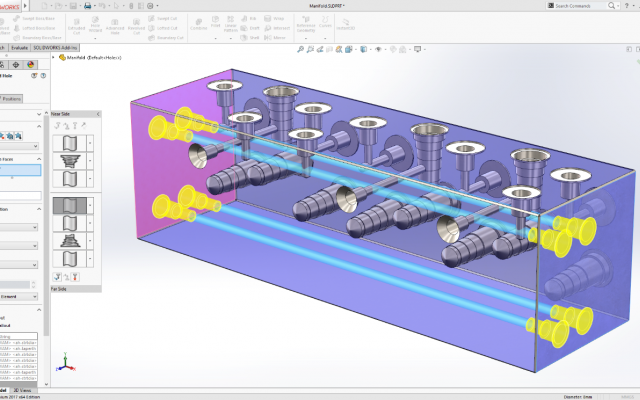Click the Advanced Hole tool

coord(115,27)
